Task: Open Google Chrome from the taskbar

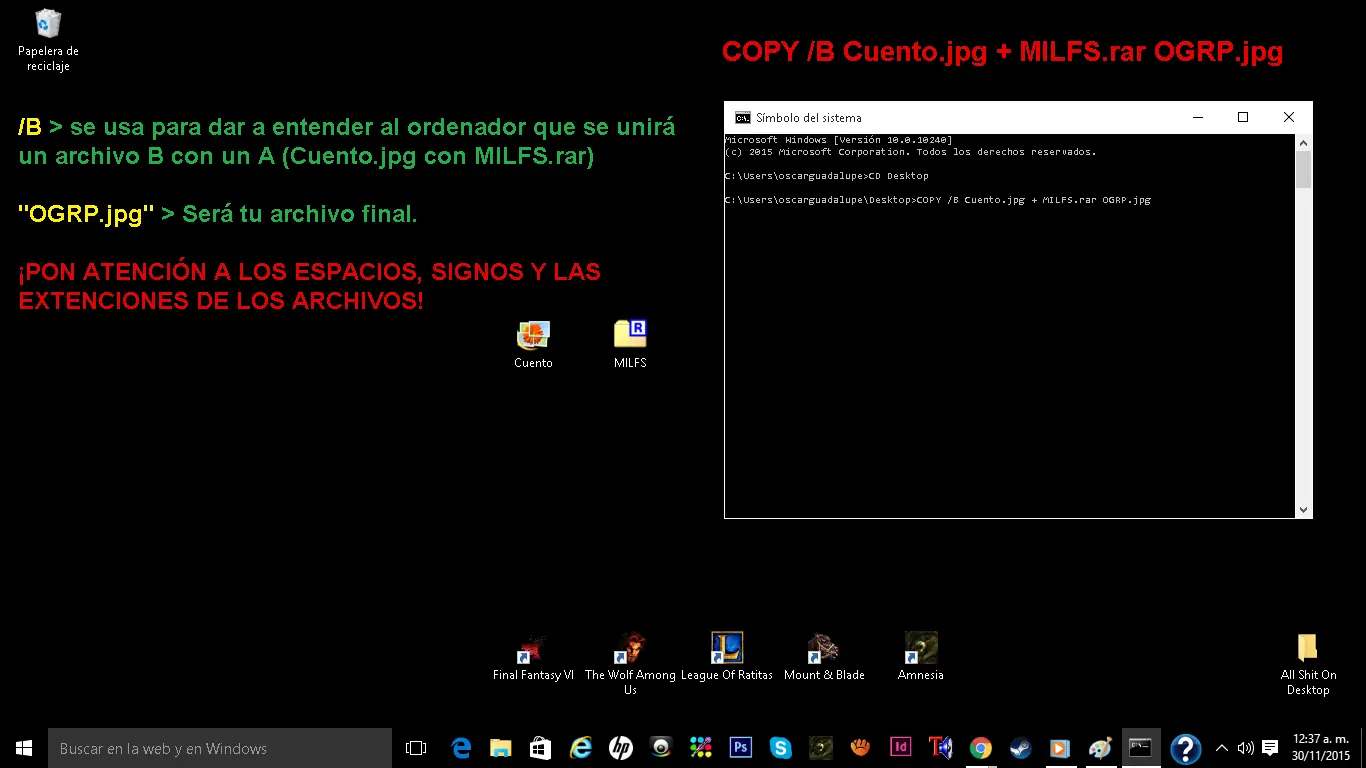Action: tap(979, 747)
